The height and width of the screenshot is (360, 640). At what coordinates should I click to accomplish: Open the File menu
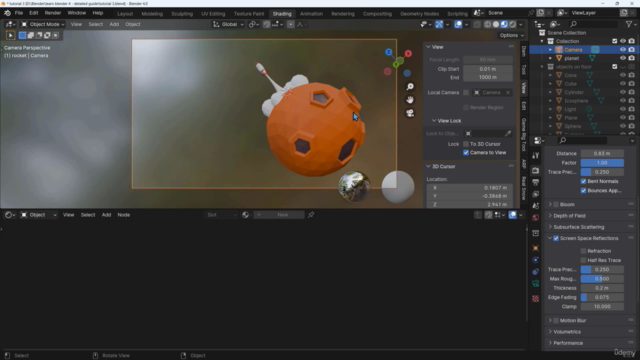point(19,13)
